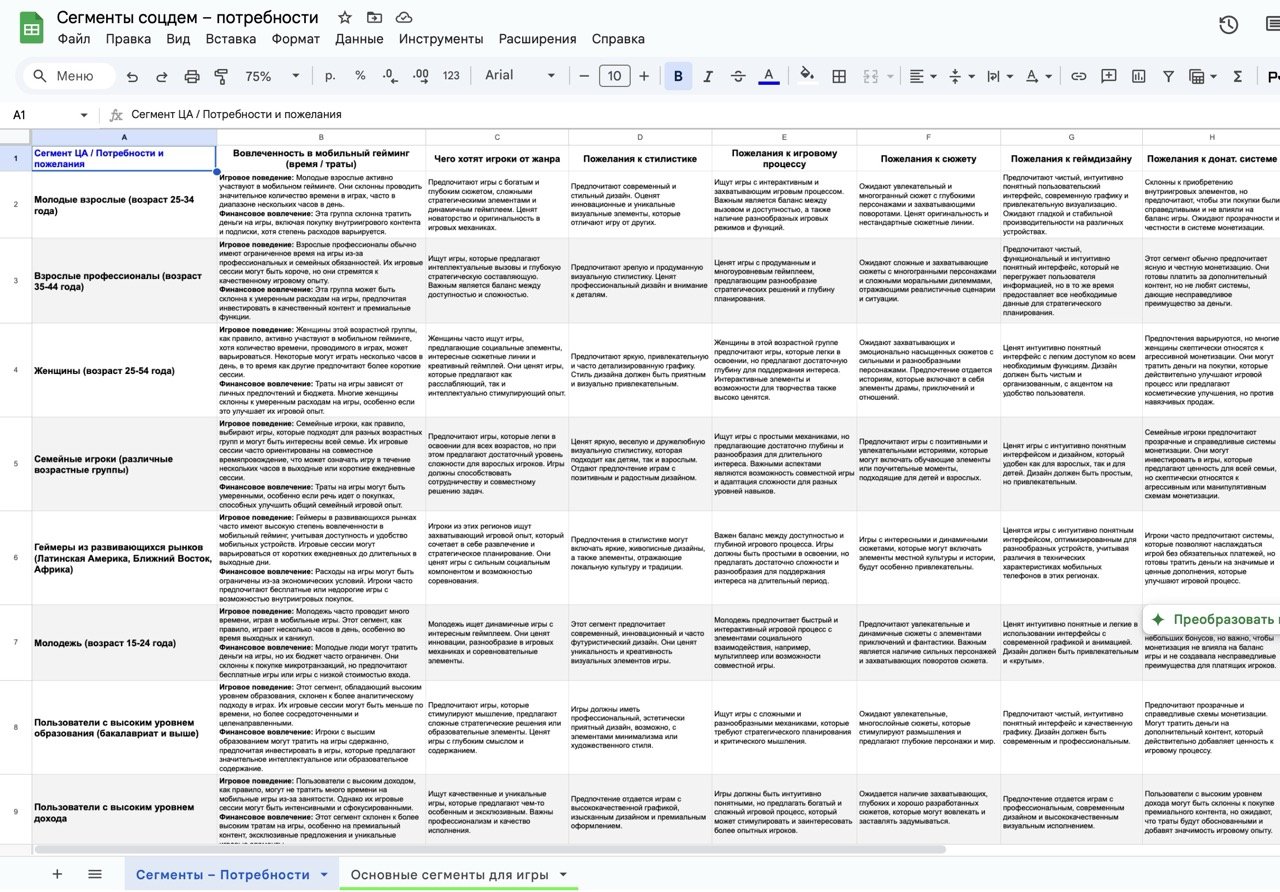Insert a link
The width and height of the screenshot is (1280, 892).
[1078, 76]
